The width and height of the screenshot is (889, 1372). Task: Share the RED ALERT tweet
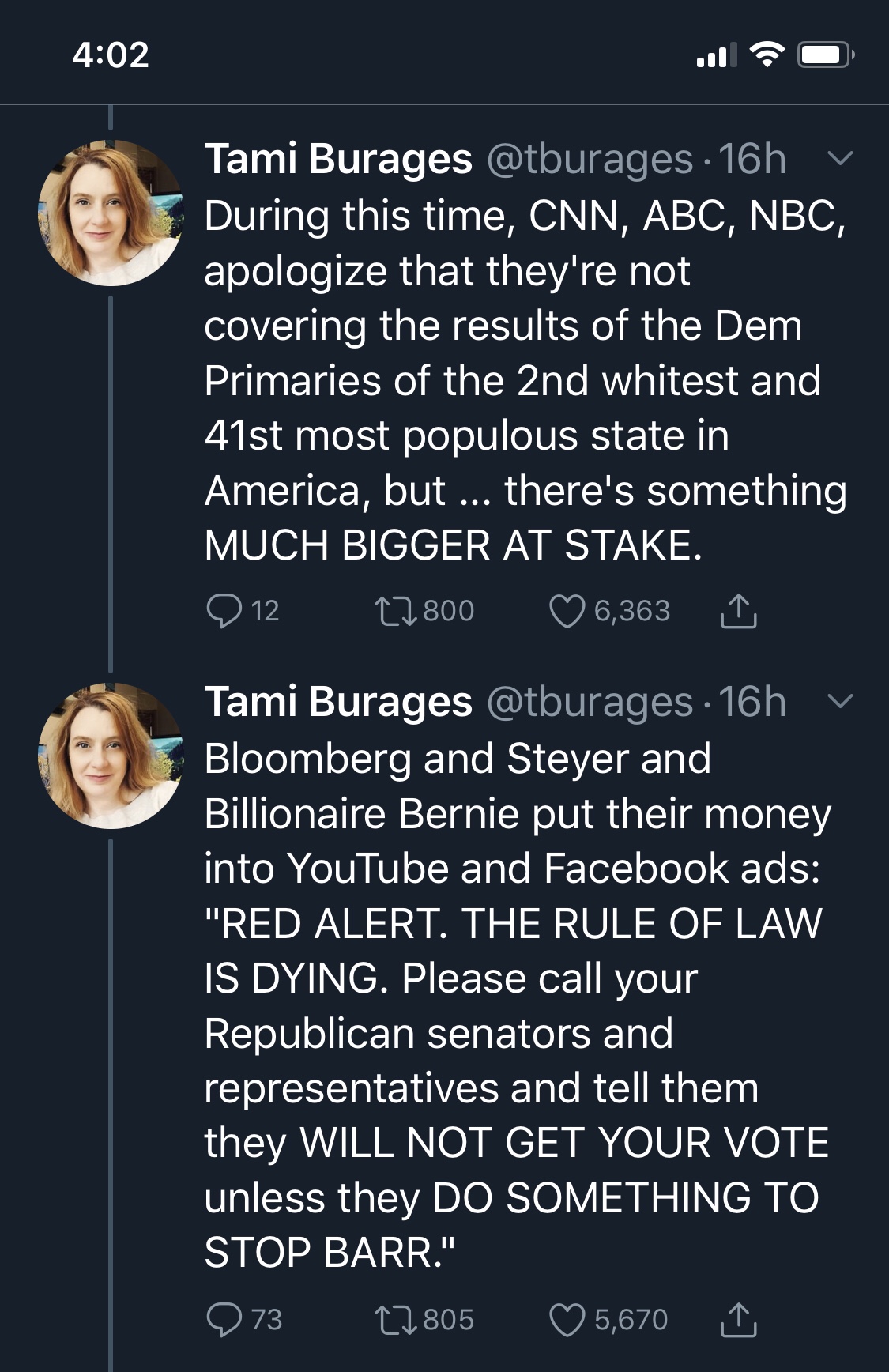[738, 1319]
